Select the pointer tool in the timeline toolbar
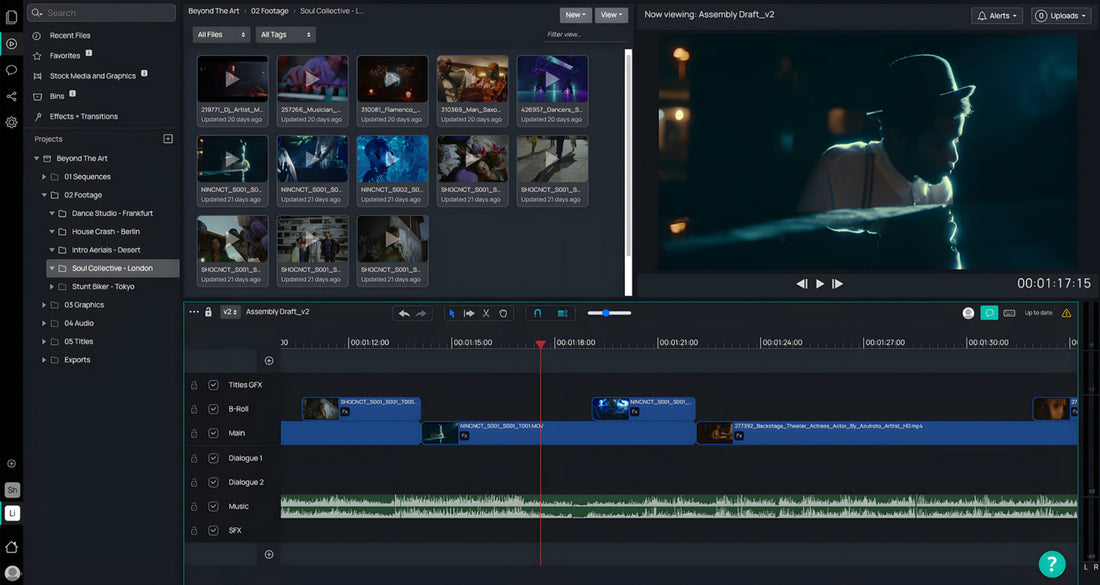This screenshot has height=585, width=1100. tap(453, 312)
